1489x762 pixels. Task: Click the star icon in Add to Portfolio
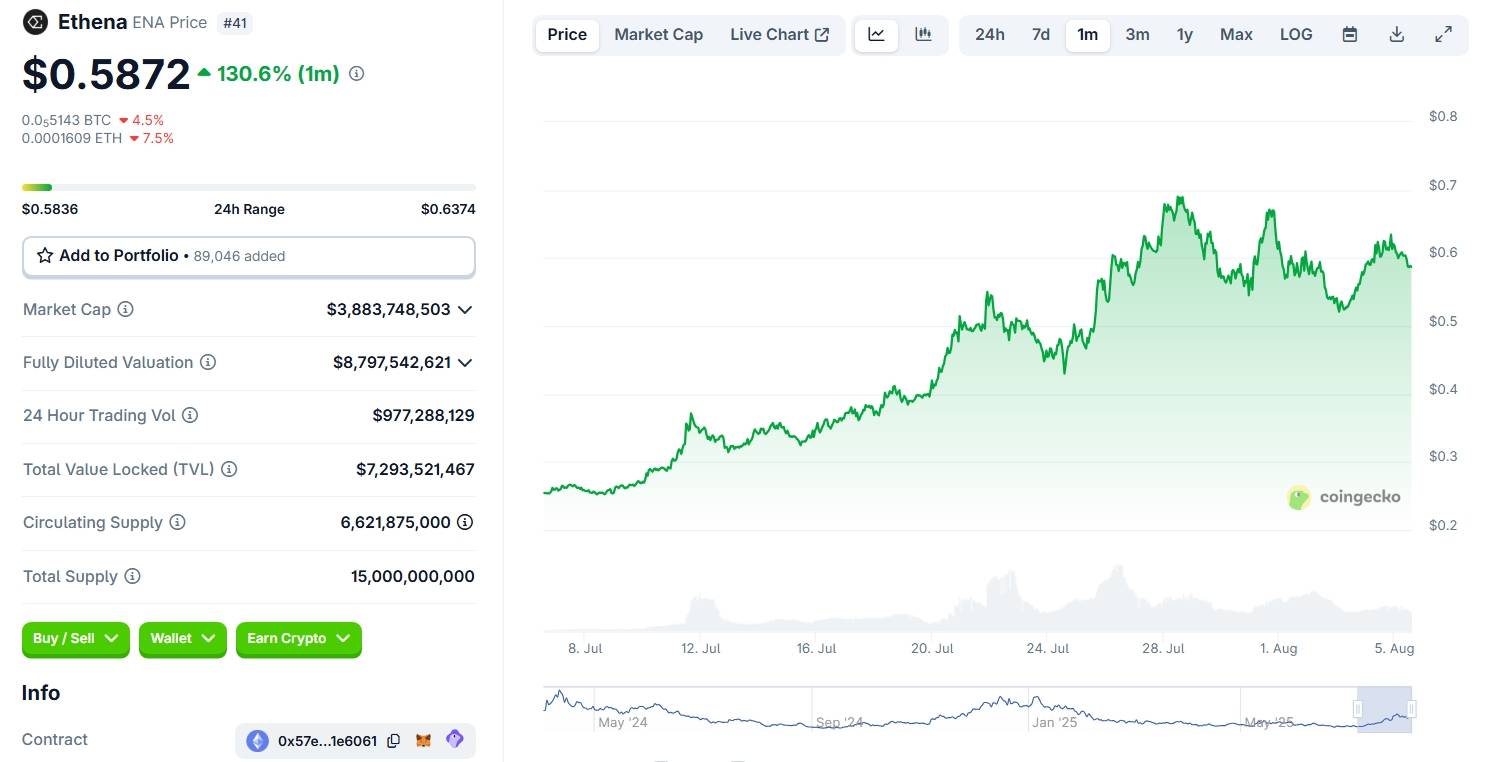[x=45, y=256]
